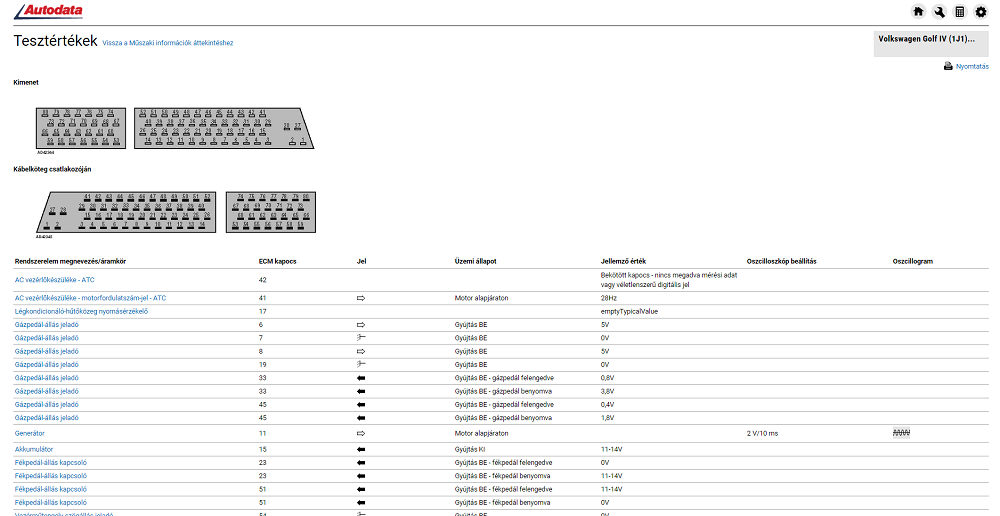The width and height of the screenshot is (1000, 516).
Task: Open Gázpedál-állás jeladó link with 3,8V value
Action: (47, 391)
